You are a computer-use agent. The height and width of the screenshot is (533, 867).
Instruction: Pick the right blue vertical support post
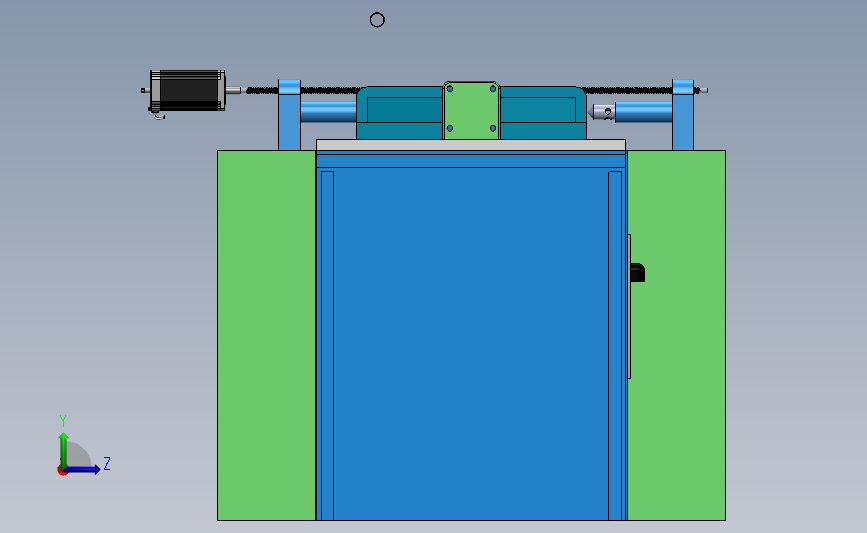tap(683, 115)
